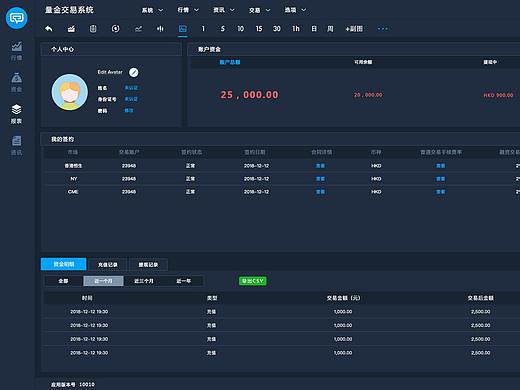Open the 资金 funds sidebar icon
The image size is (520, 390).
[x=16, y=82]
